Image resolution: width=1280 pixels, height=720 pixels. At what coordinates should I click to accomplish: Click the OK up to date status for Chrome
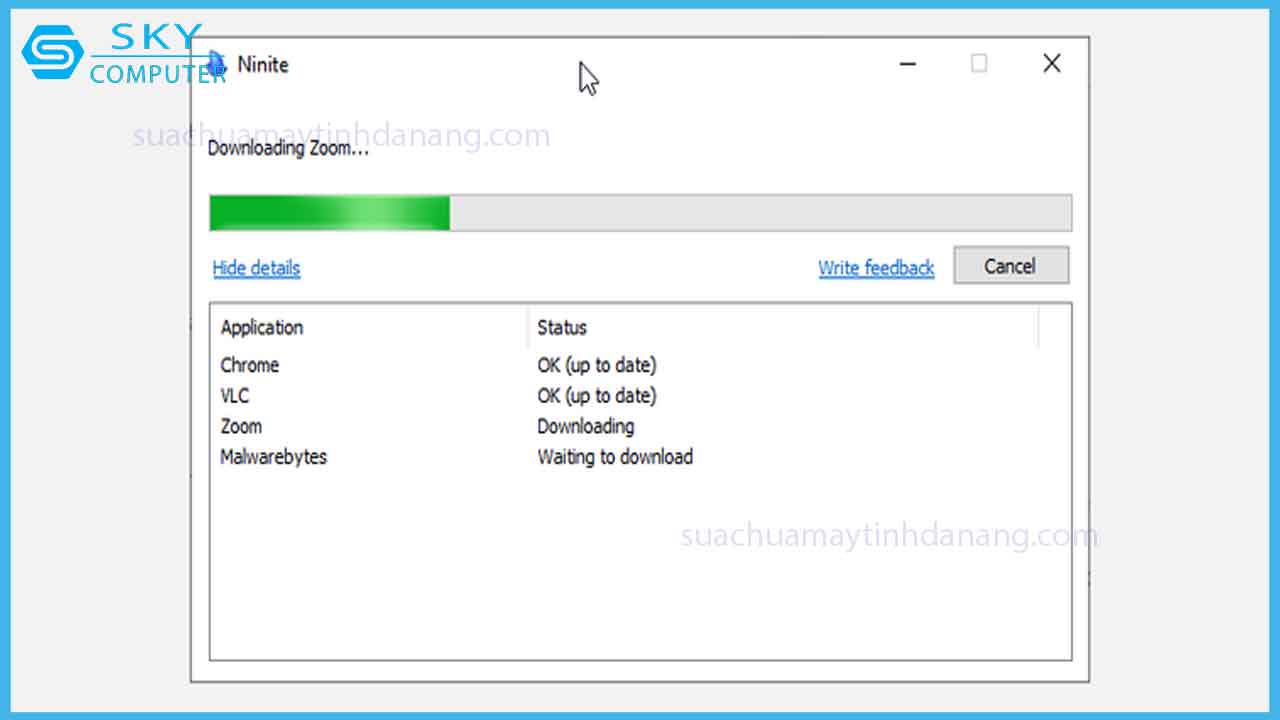pos(596,365)
